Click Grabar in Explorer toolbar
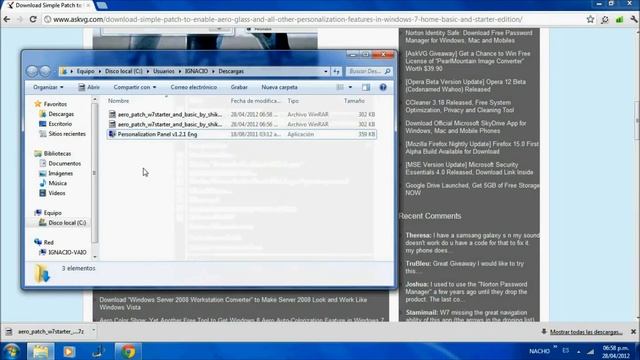 (x=239, y=87)
